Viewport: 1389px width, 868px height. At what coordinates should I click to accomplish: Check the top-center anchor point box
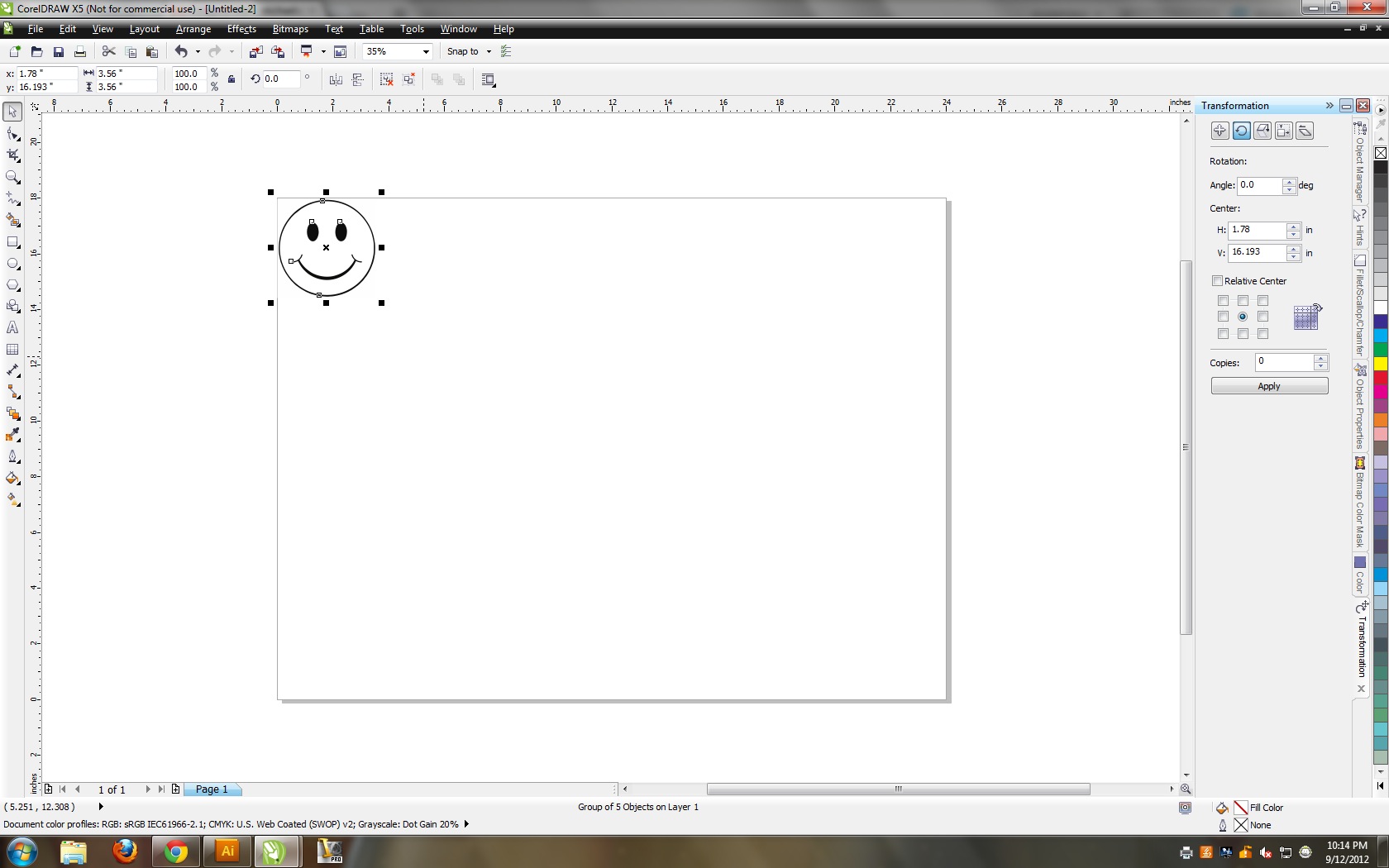click(1243, 301)
